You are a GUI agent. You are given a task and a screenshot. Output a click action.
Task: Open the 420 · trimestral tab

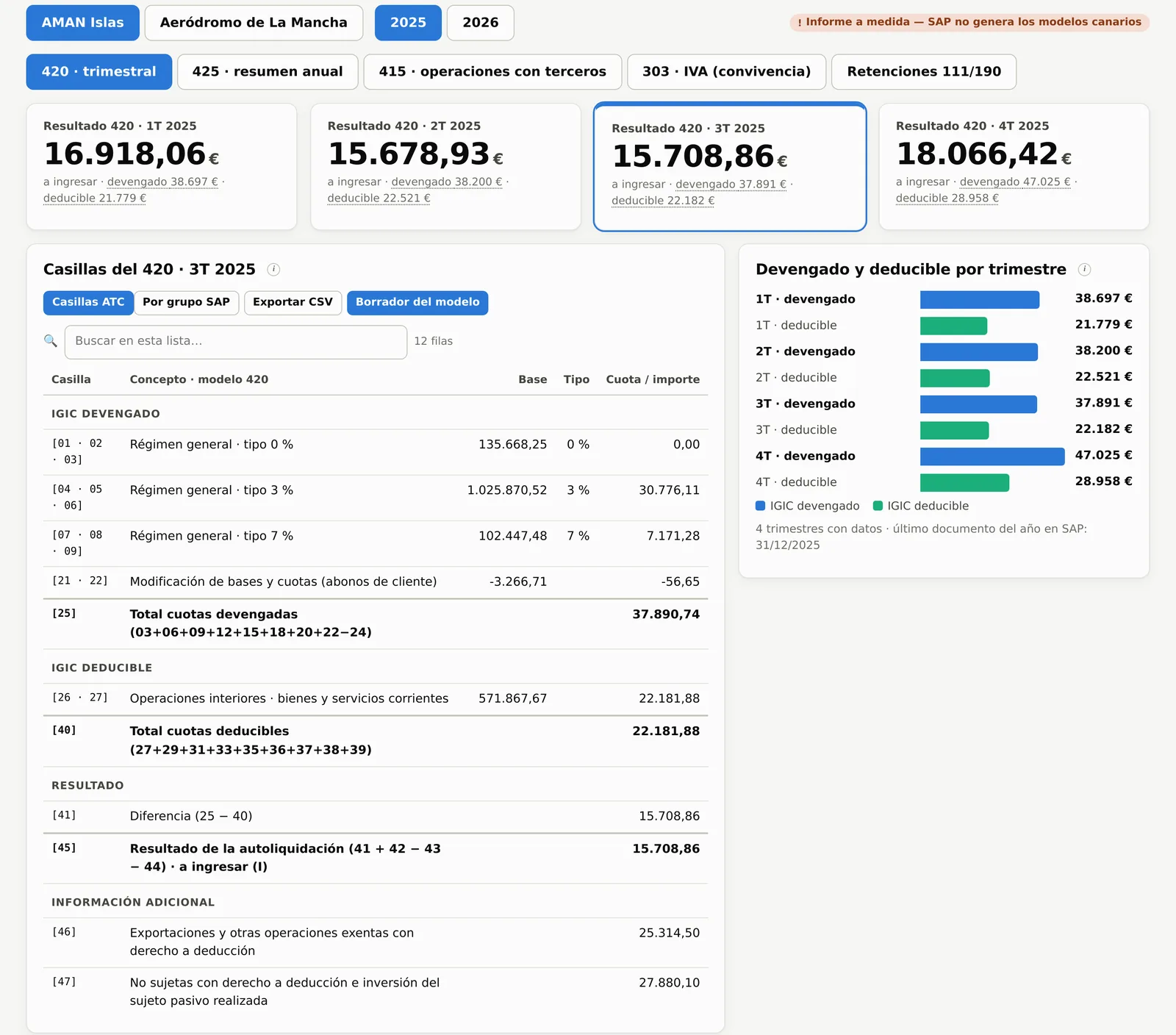tap(99, 72)
